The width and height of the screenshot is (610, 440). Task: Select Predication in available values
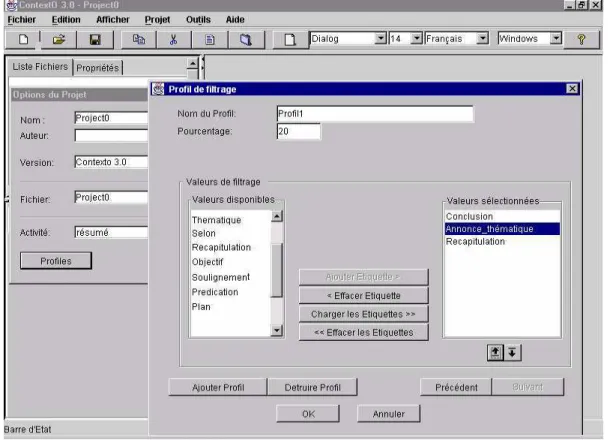[x=215, y=292]
